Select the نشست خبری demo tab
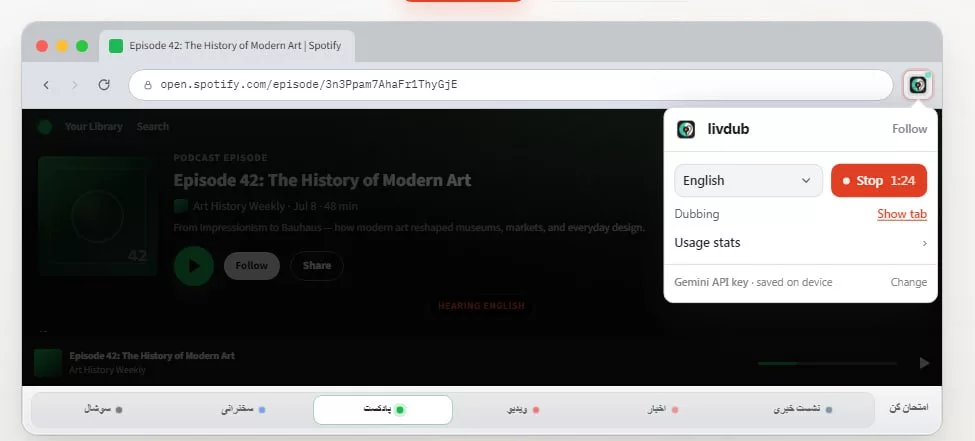975x441 pixels. (x=803, y=410)
